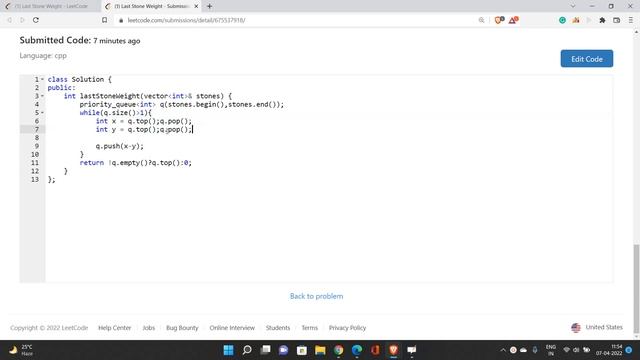Image resolution: width=640 pixels, height=360 pixels.
Task: Open the Bug Bounty footer link
Action: coord(182,328)
